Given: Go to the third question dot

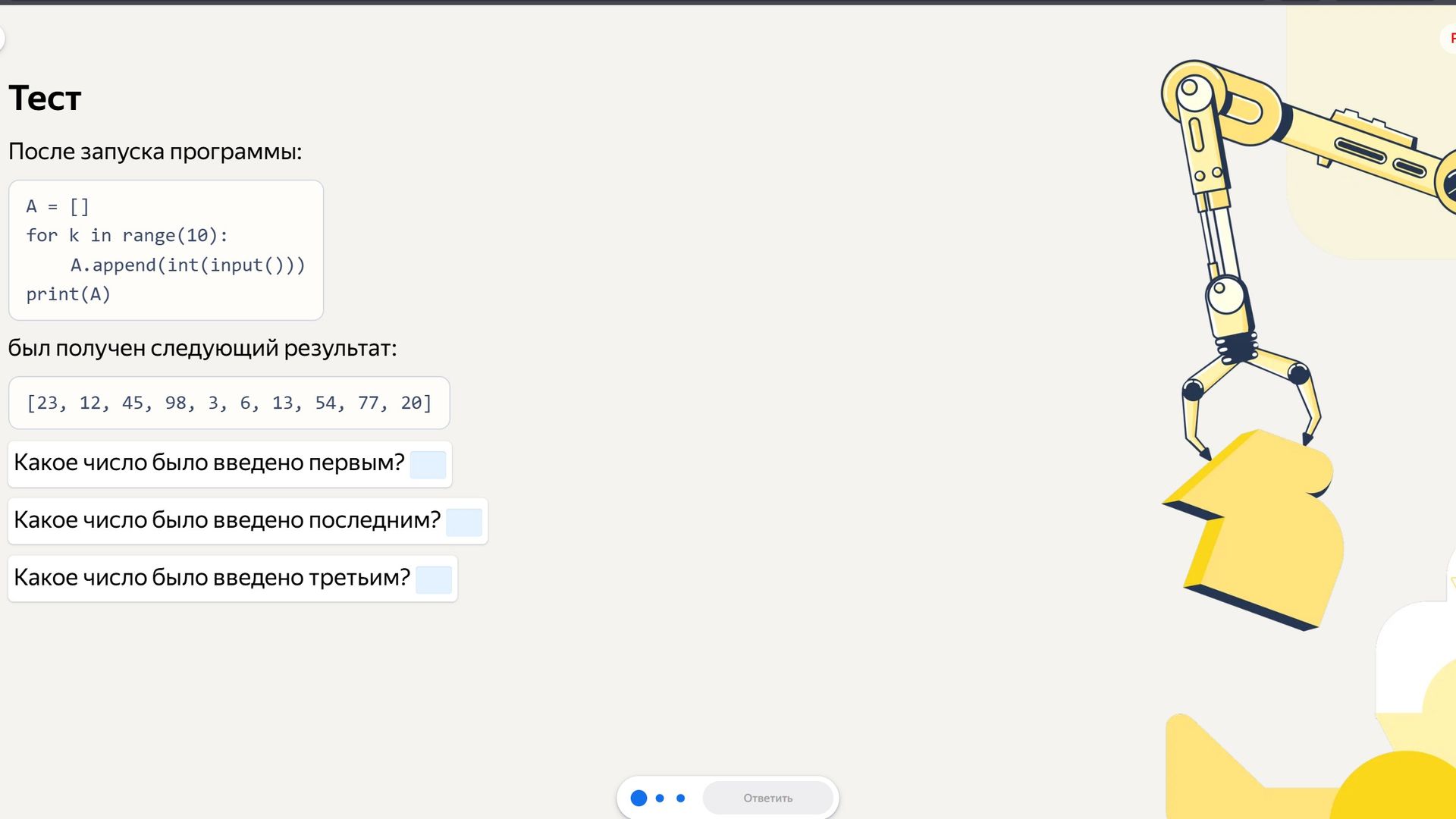Looking at the screenshot, I should pos(681,798).
